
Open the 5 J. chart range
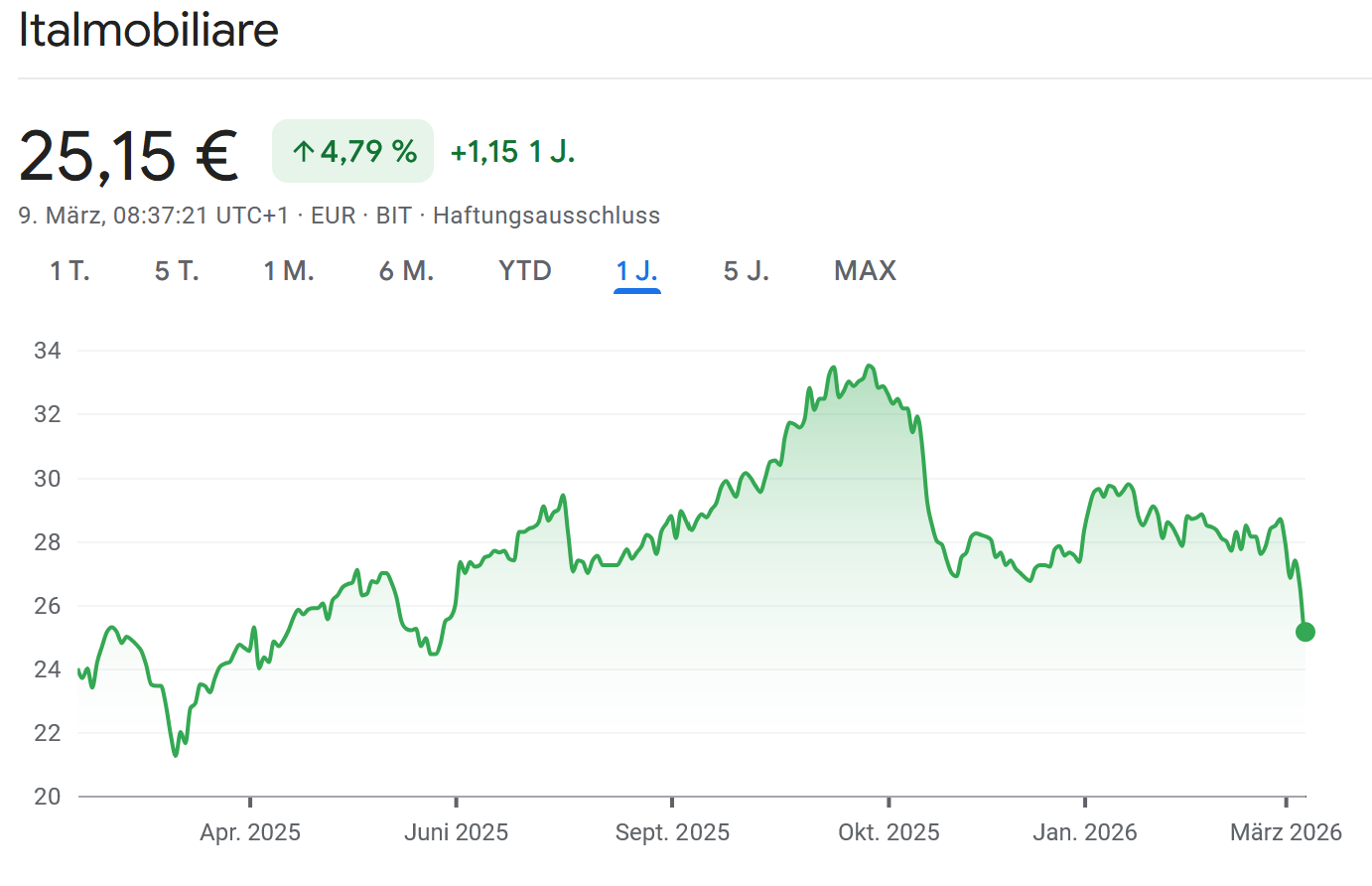coord(746,271)
